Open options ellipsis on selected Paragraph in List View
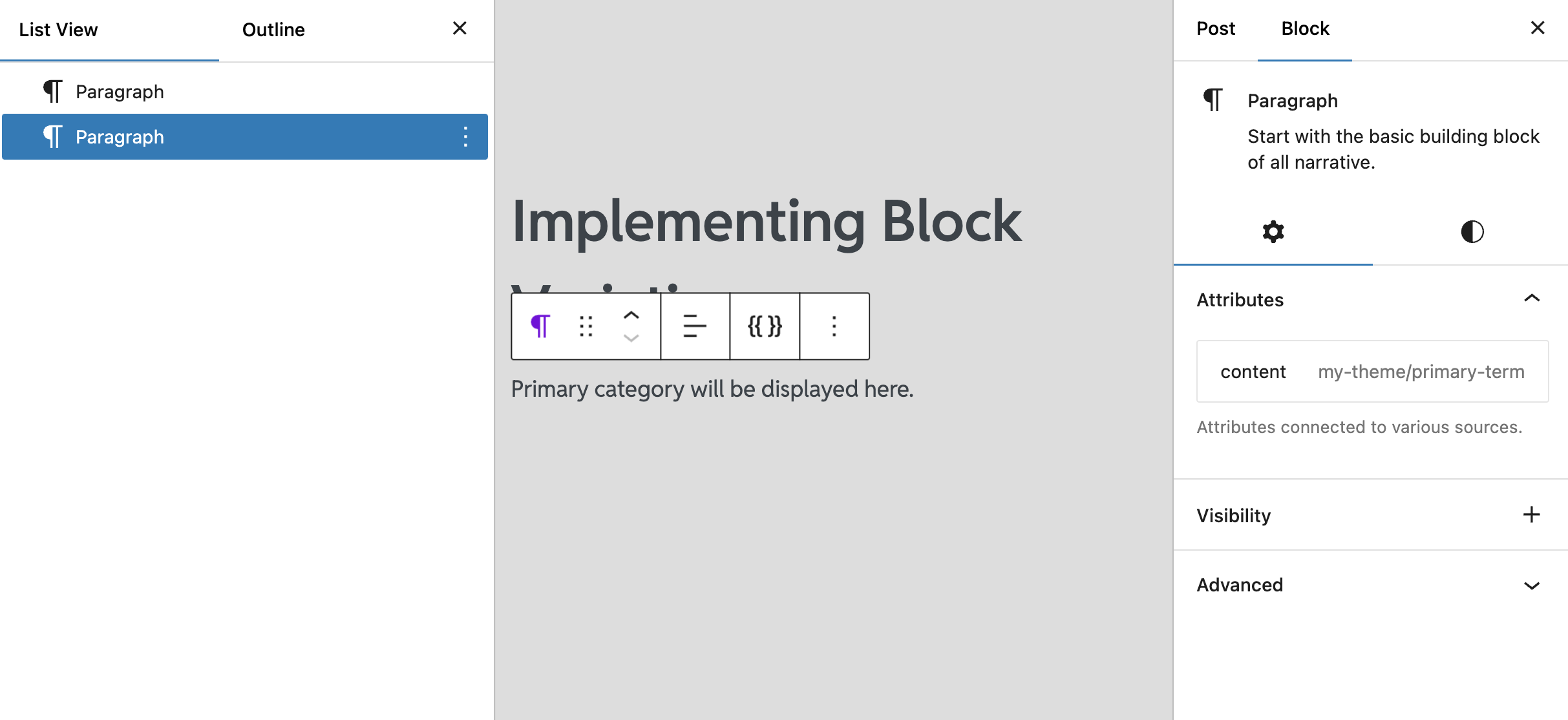The height and width of the screenshot is (720, 1568). coord(465,136)
